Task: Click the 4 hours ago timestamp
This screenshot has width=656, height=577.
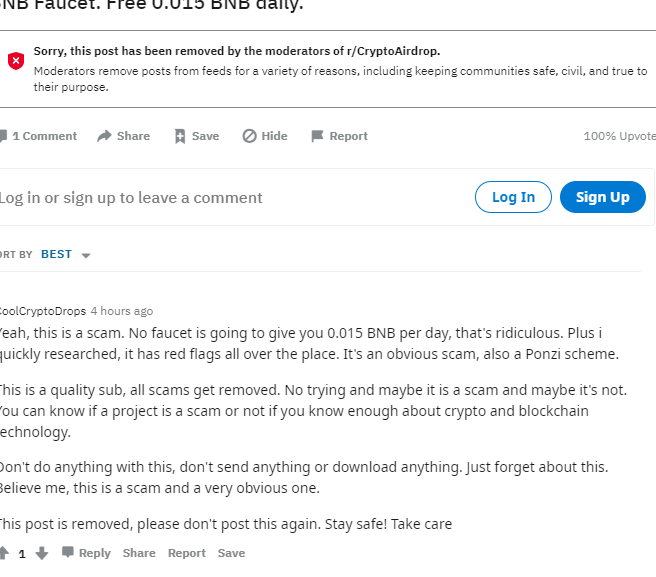Action: [x=122, y=311]
